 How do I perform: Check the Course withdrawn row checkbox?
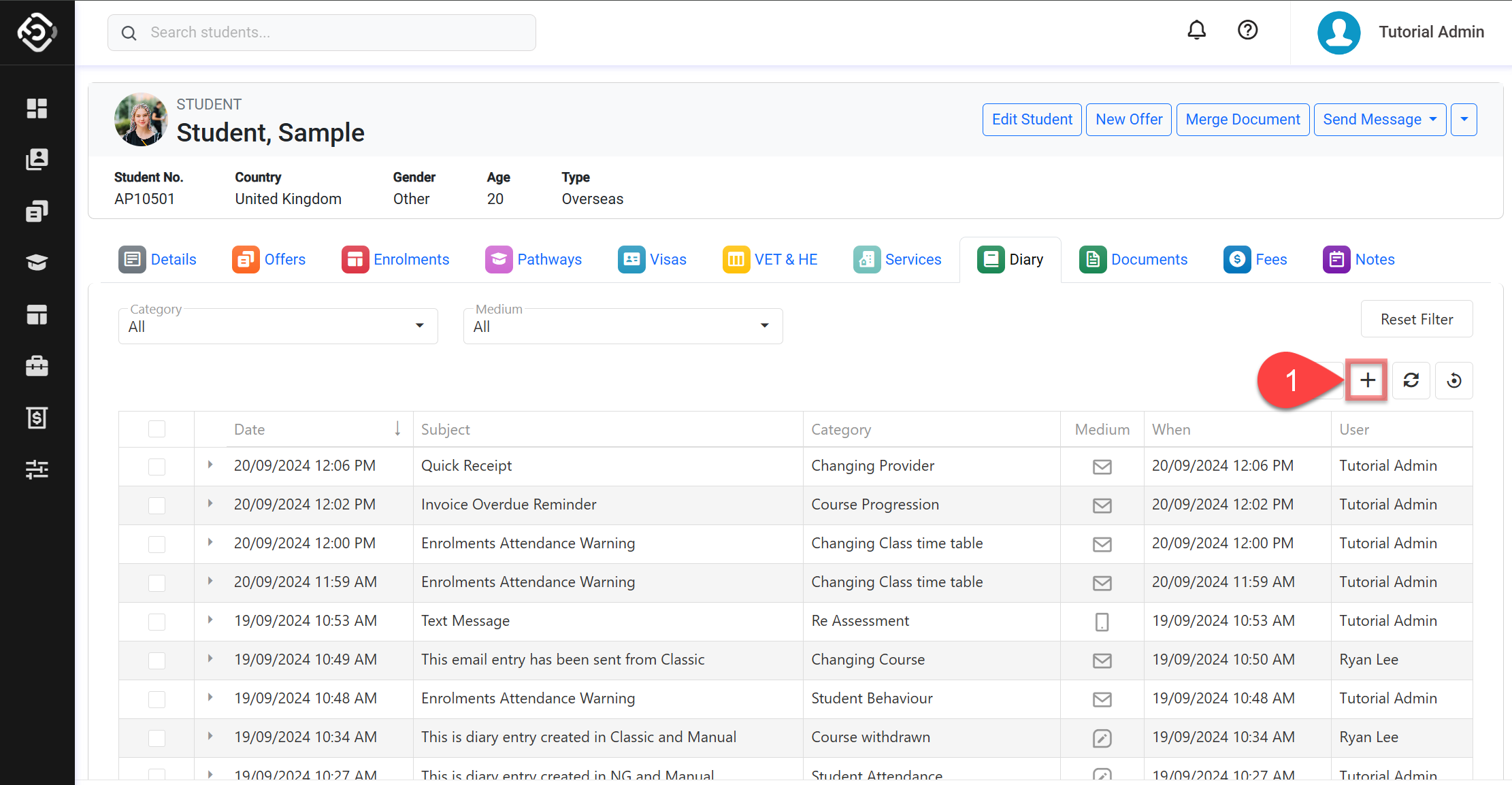[157, 738]
